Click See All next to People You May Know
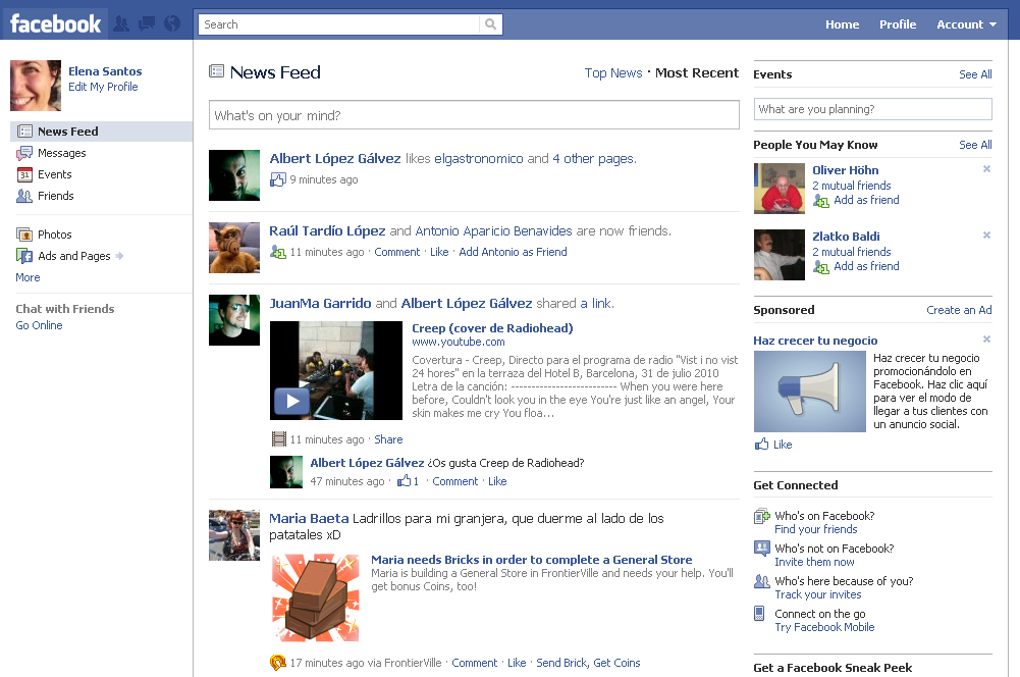 tap(975, 144)
